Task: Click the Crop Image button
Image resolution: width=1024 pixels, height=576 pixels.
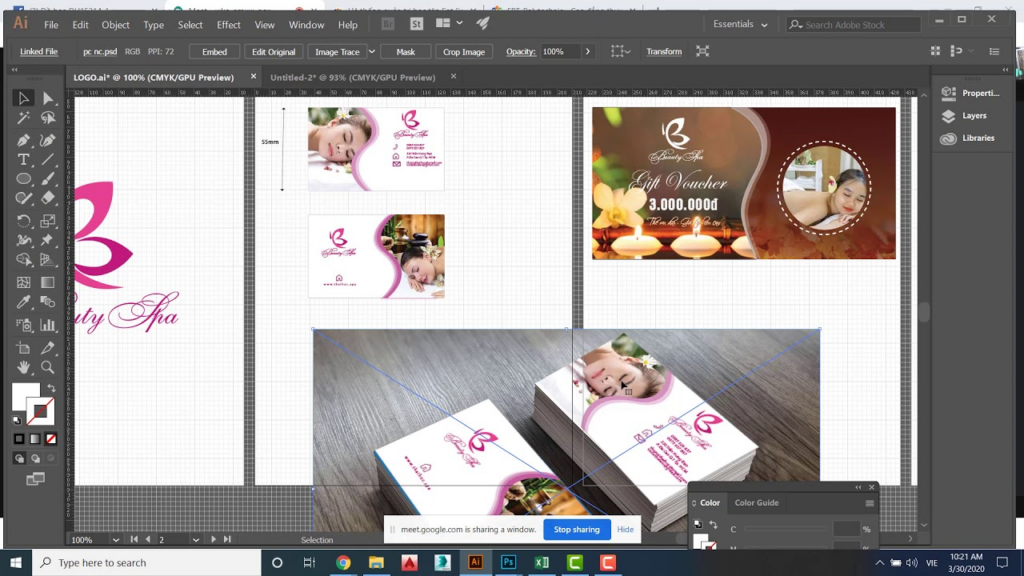Action: 463,51
